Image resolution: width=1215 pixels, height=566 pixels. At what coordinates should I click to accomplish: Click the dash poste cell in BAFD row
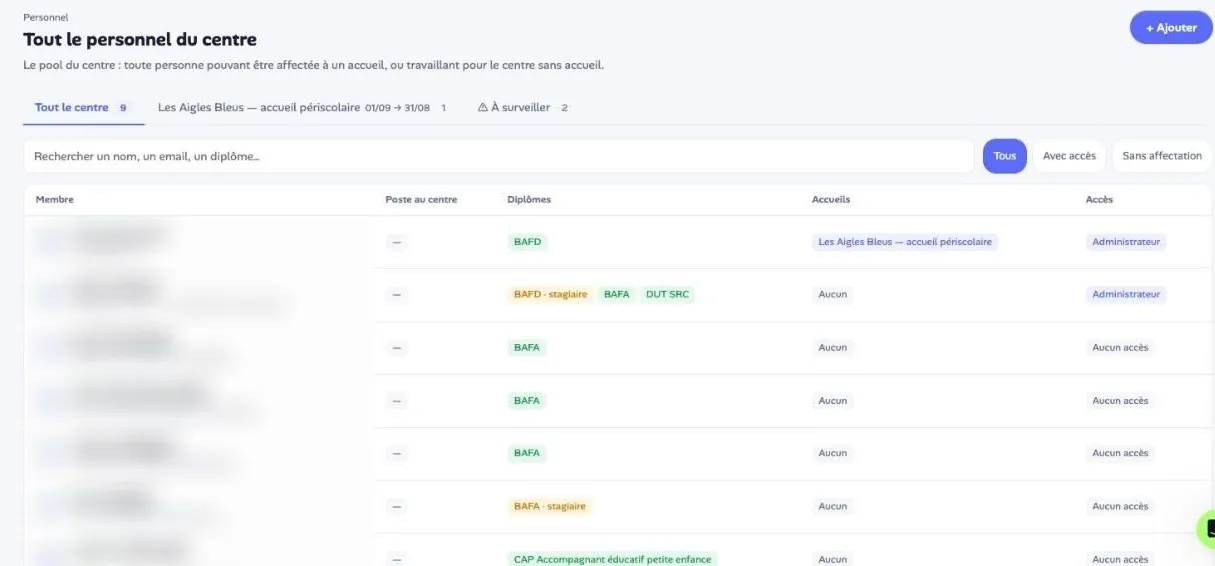point(397,242)
